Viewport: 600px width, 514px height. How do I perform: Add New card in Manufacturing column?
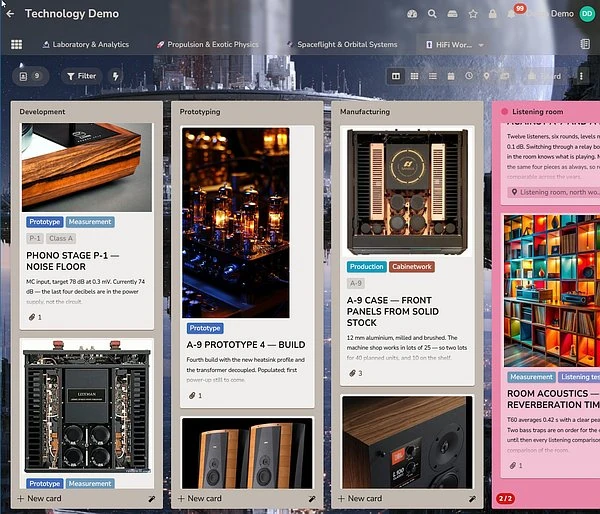(360, 498)
